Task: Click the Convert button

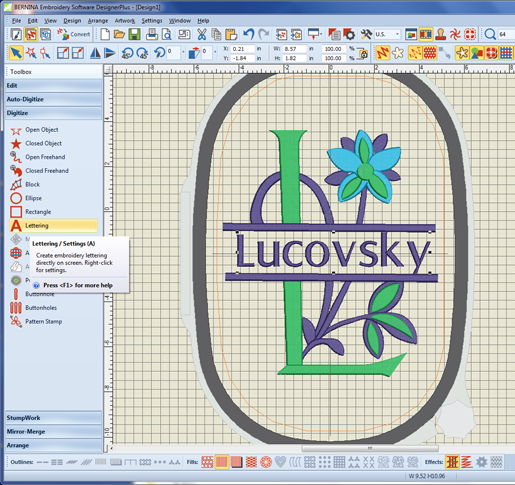Action: (73, 34)
